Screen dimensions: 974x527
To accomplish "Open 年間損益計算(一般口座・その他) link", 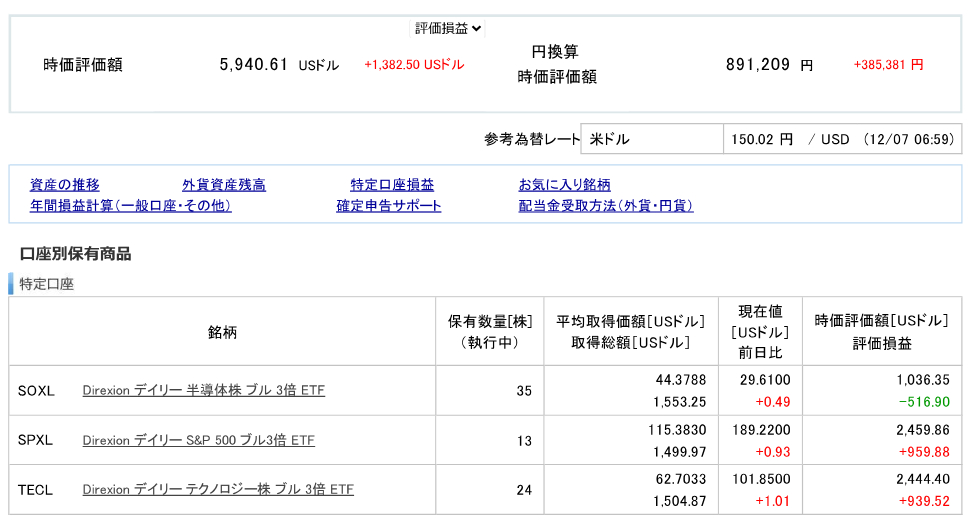I will 130,206.
